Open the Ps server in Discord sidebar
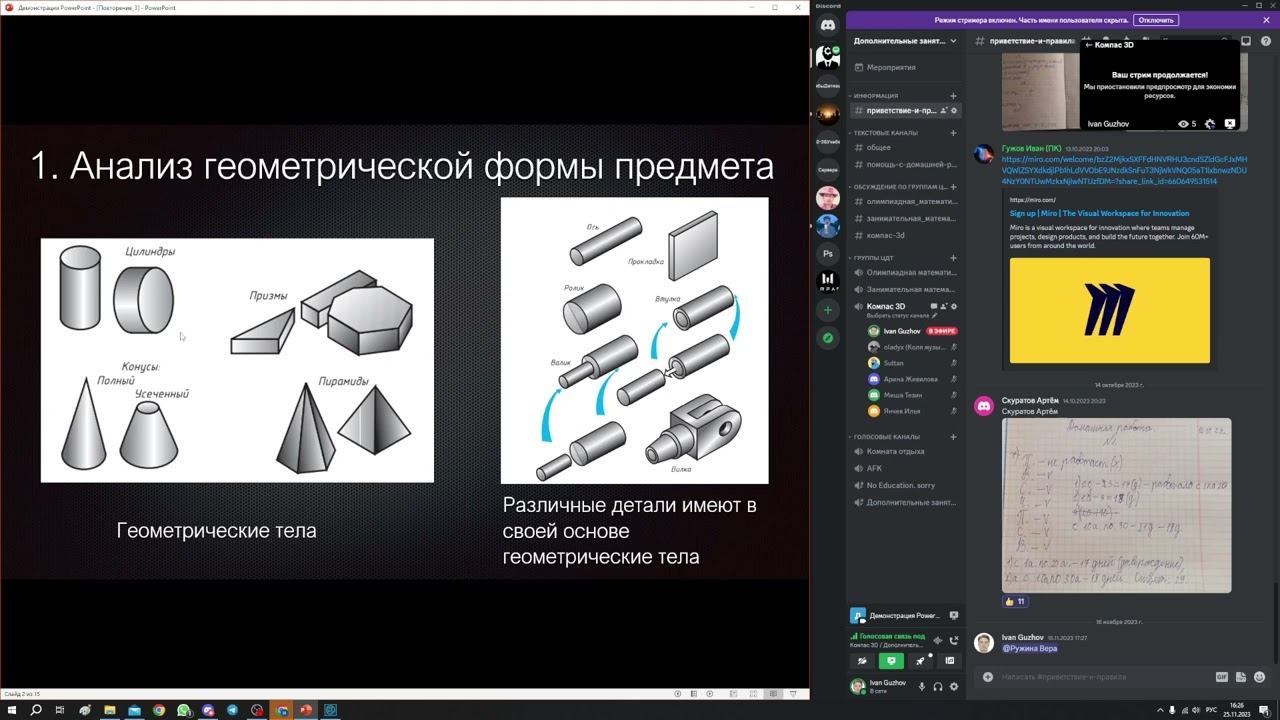 pyautogui.click(x=828, y=254)
